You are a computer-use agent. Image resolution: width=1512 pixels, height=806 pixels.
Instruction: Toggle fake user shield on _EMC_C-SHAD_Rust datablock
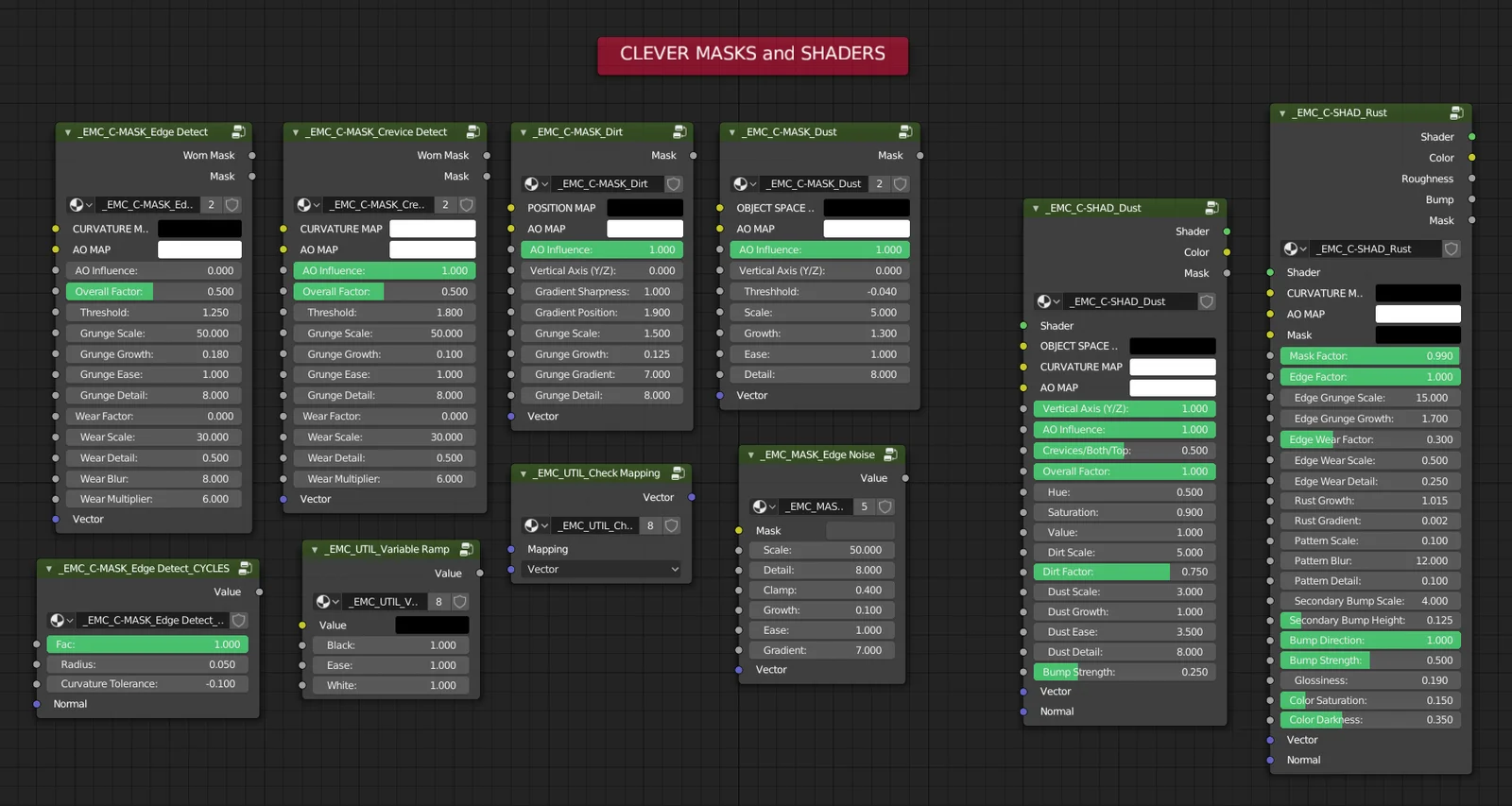point(1452,249)
